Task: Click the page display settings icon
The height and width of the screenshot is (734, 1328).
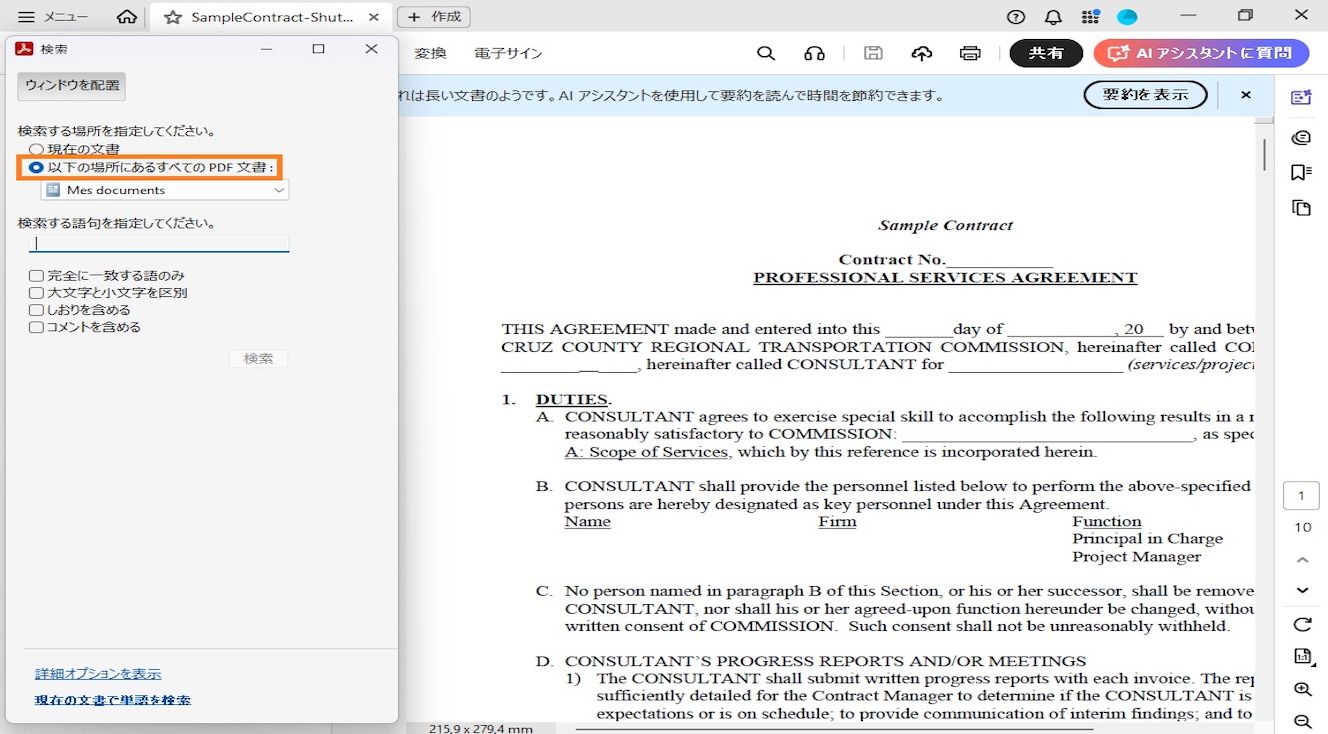Action: pos(1302,657)
